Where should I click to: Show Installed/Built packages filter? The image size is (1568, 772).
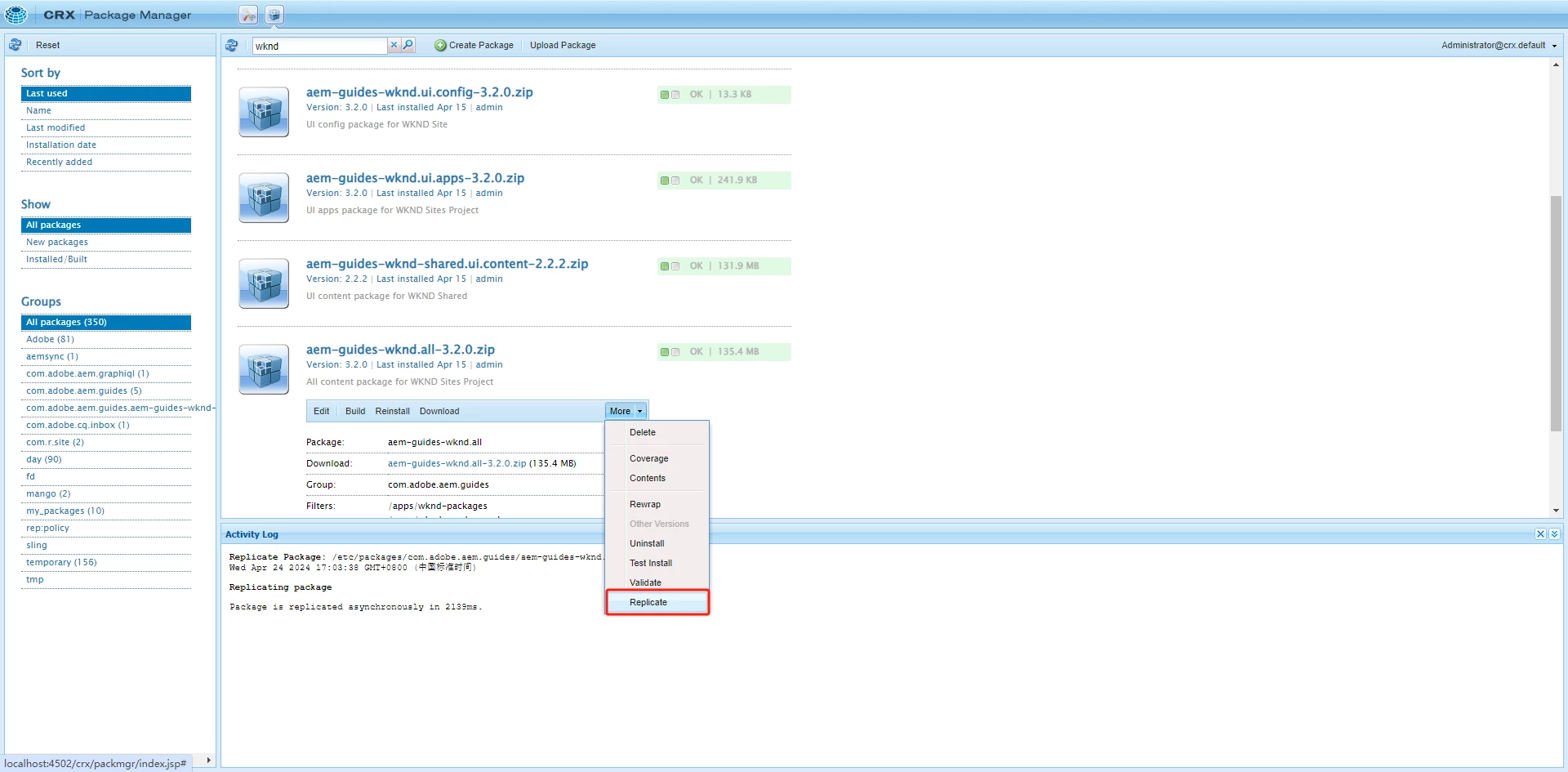[x=106, y=259]
